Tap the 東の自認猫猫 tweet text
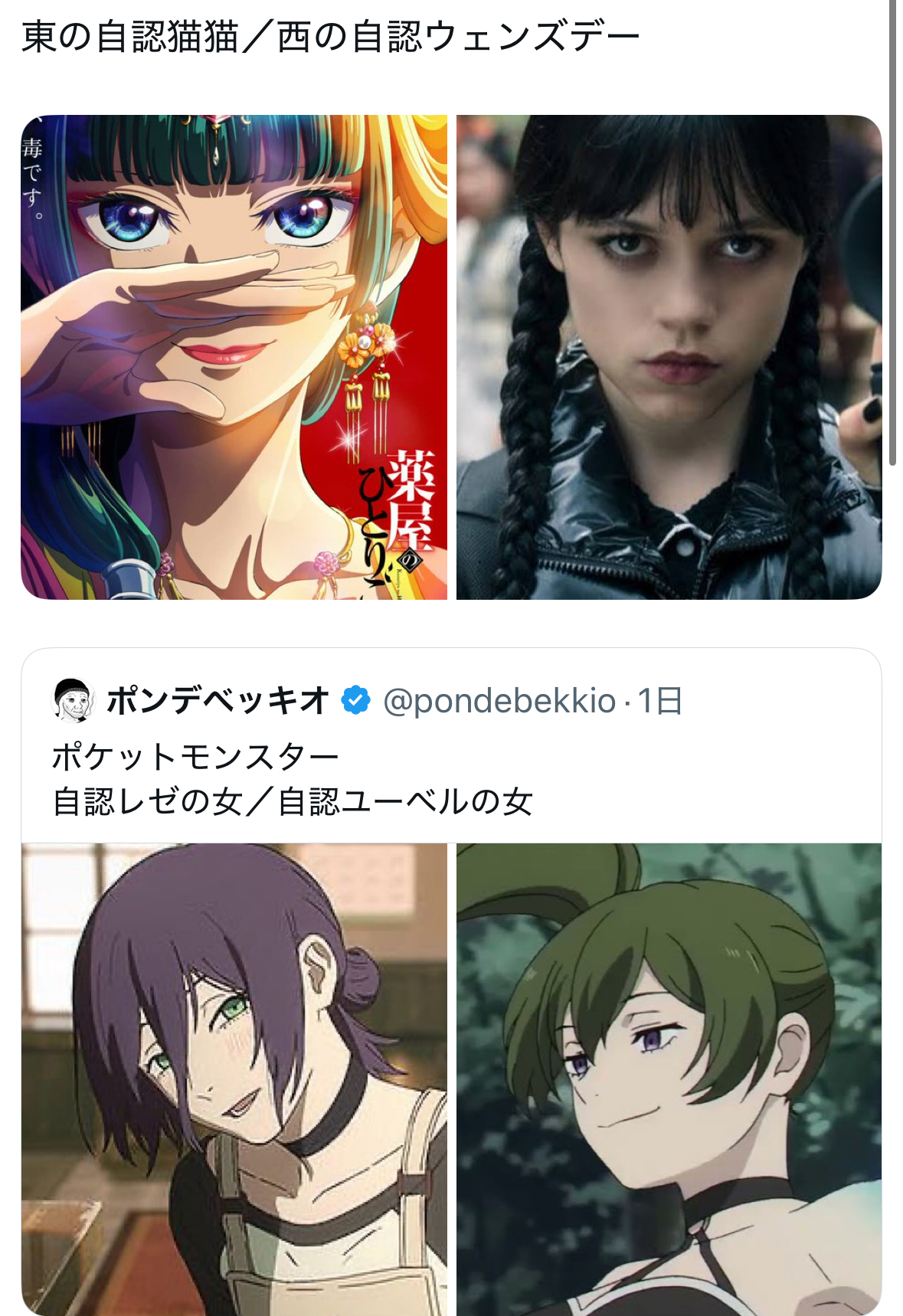The width and height of the screenshot is (903, 1316). pos(130,38)
